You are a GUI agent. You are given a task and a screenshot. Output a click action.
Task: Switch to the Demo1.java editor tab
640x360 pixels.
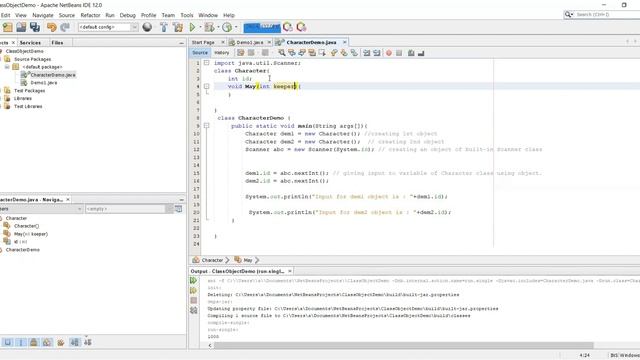coord(250,42)
